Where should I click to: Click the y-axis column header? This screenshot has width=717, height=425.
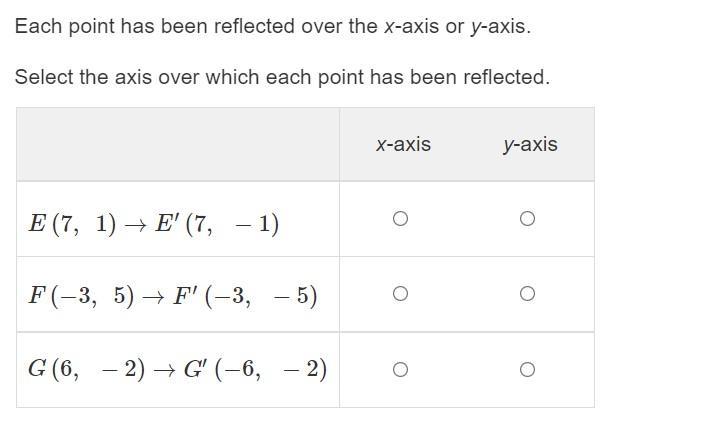click(x=530, y=145)
